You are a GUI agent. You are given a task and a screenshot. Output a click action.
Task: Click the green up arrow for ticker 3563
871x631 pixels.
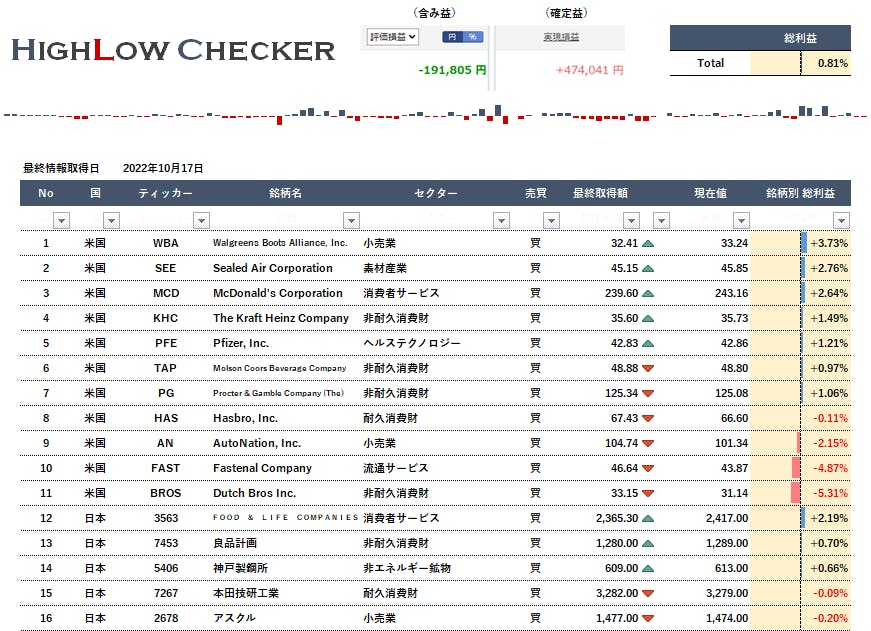(648, 518)
